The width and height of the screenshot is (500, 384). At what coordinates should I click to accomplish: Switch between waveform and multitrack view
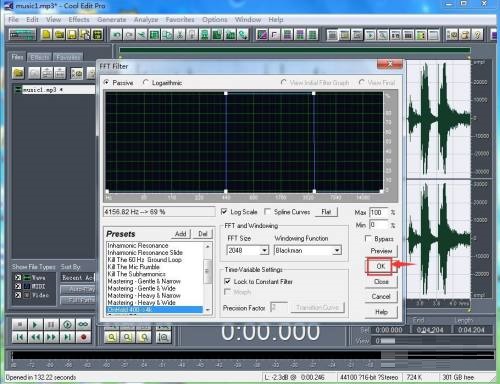point(22,34)
